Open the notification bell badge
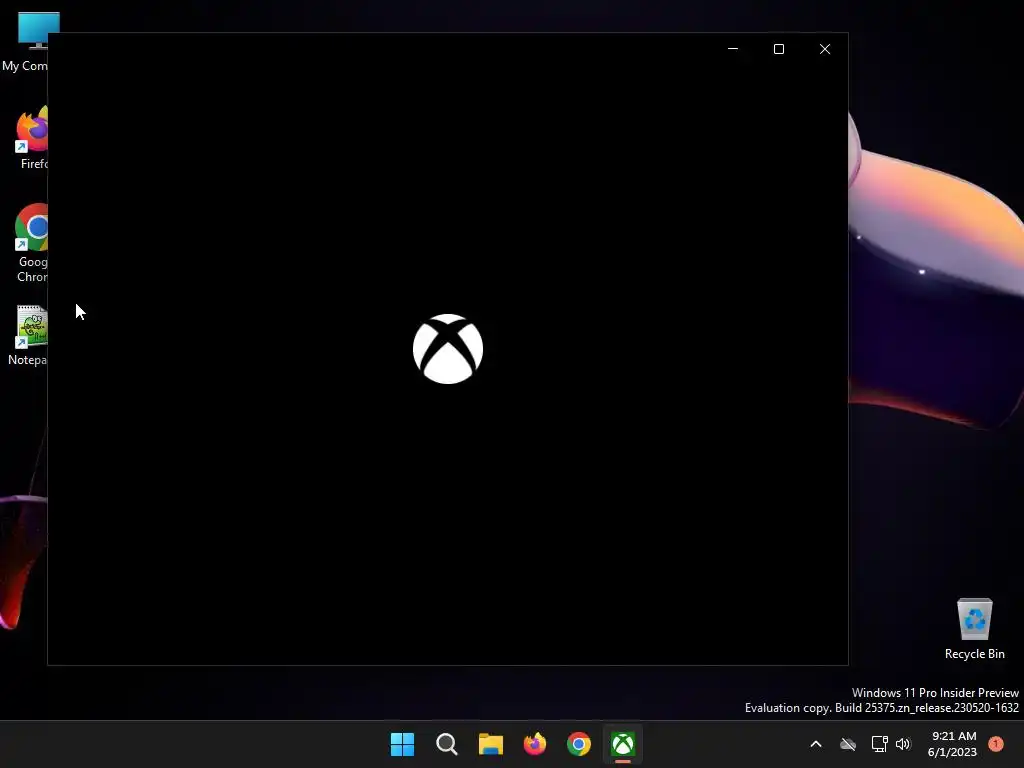The height and width of the screenshot is (768, 1024). point(996,744)
